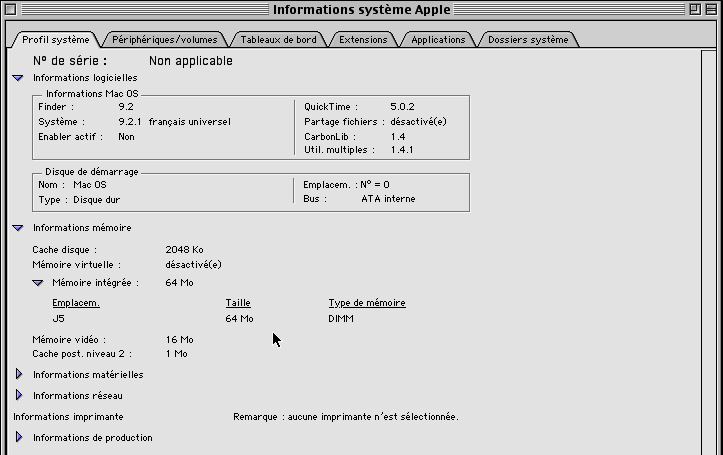This screenshot has width=723, height=455.
Task: Click the window collapse (windowshade) box
Action: 711,9
